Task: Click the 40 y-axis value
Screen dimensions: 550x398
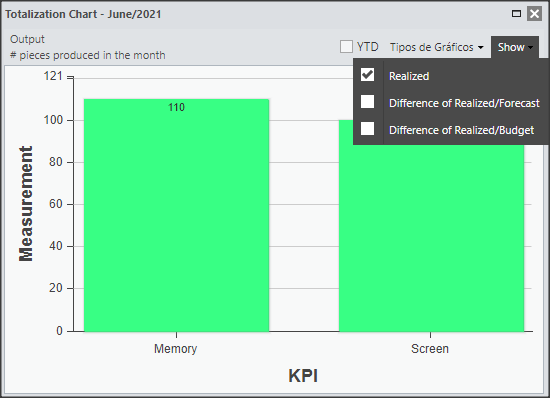Action: tap(56, 246)
